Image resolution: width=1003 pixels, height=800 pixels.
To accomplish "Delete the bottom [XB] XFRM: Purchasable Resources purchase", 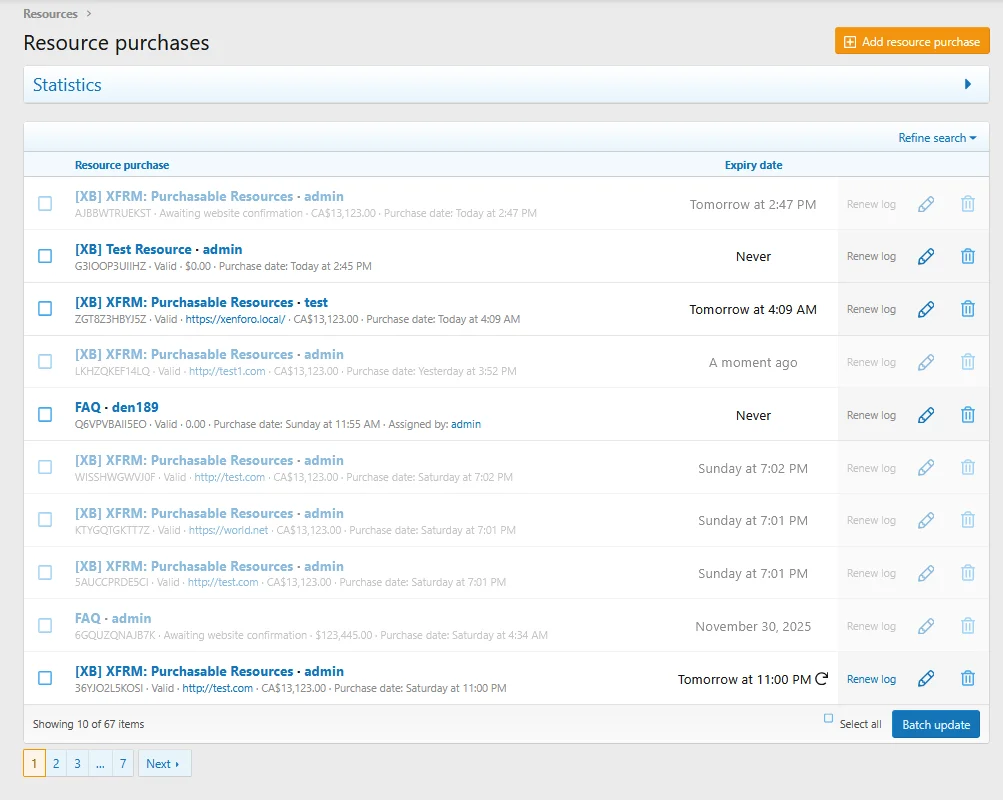I will point(967,678).
